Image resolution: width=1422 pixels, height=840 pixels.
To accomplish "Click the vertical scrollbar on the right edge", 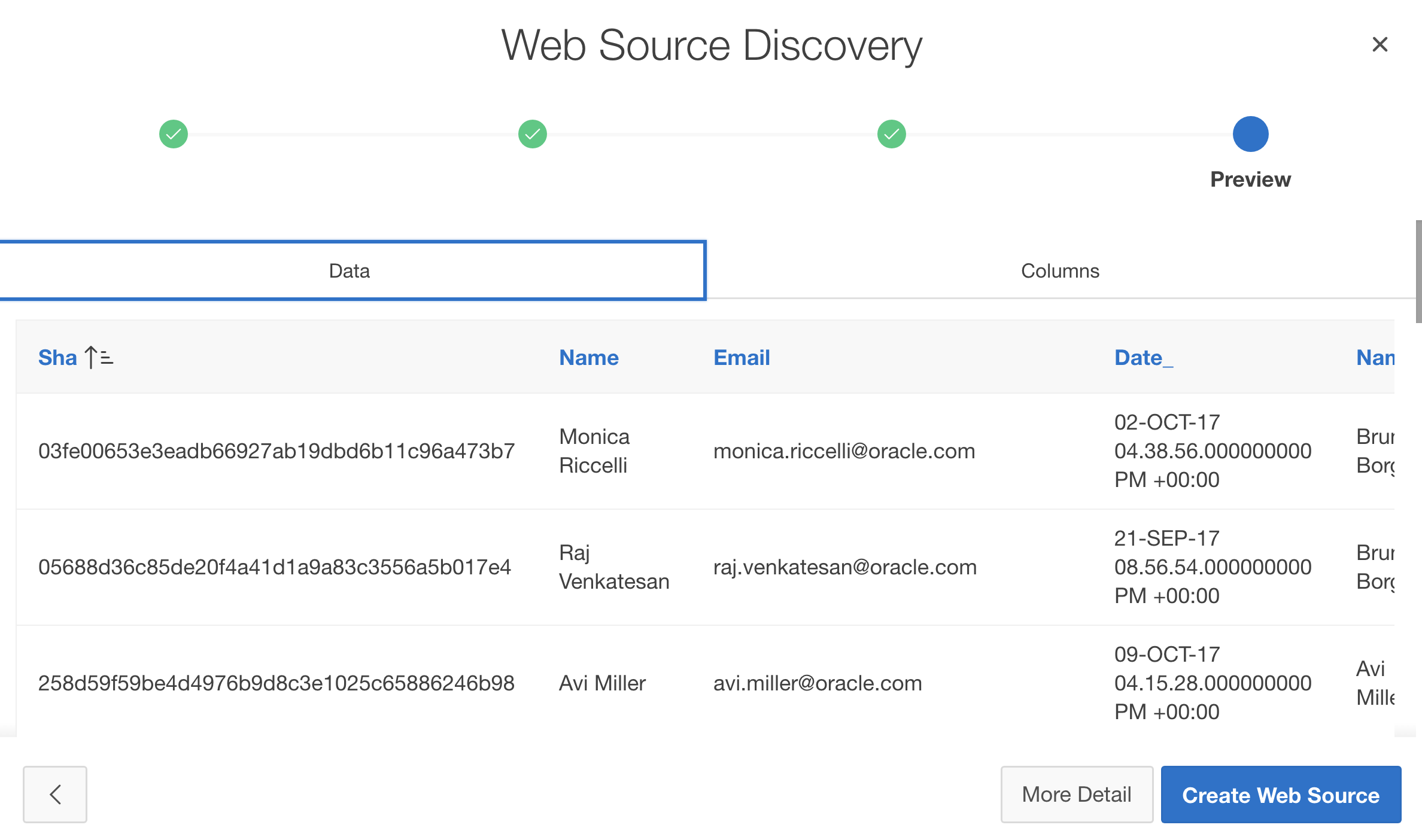I will click(x=1418, y=272).
